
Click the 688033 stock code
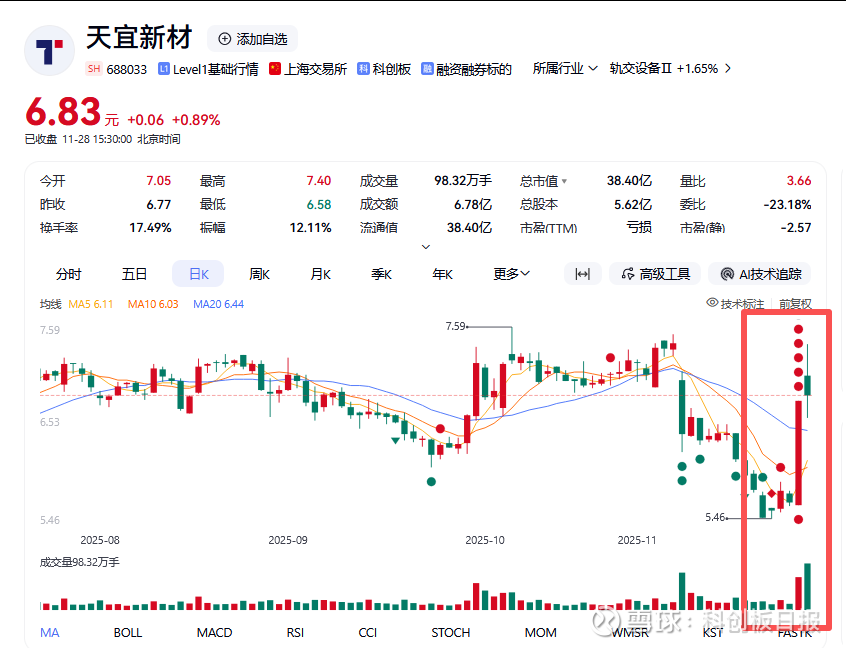126,70
